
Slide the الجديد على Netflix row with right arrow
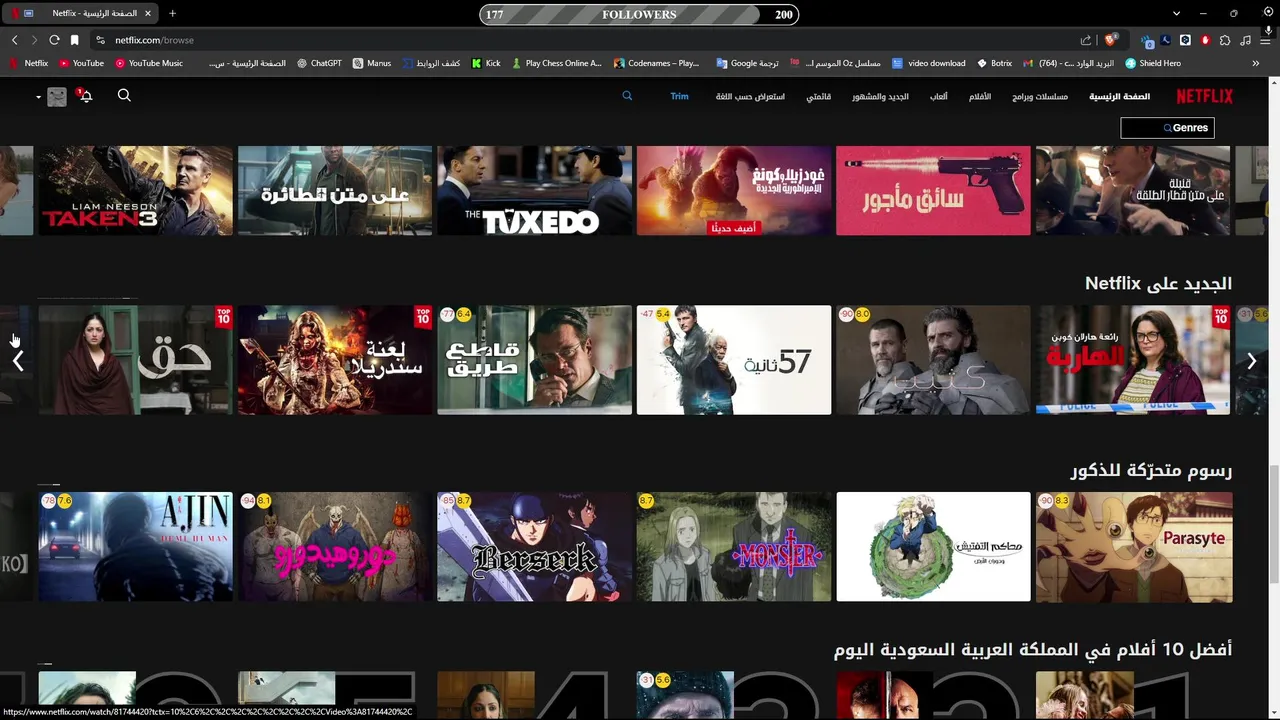pyautogui.click(x=1251, y=361)
